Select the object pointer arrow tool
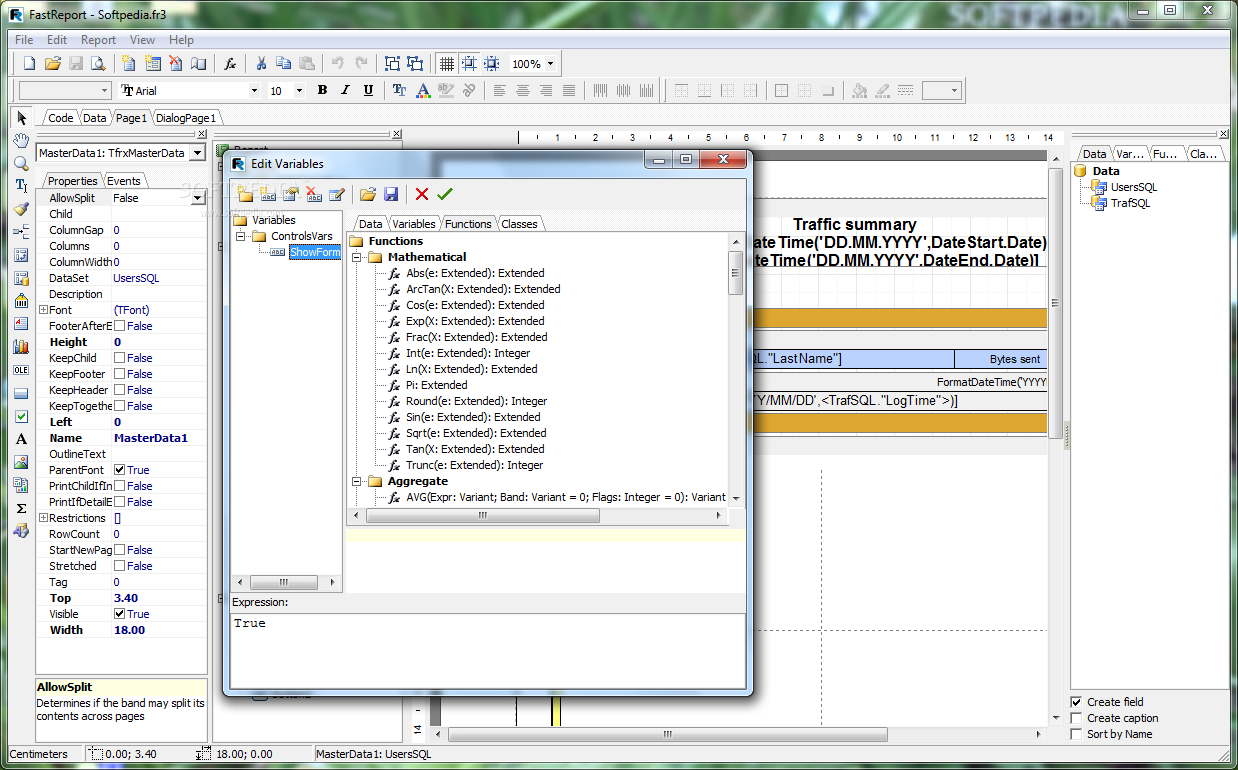Screen dimensions: 1238x770 coord(21,117)
